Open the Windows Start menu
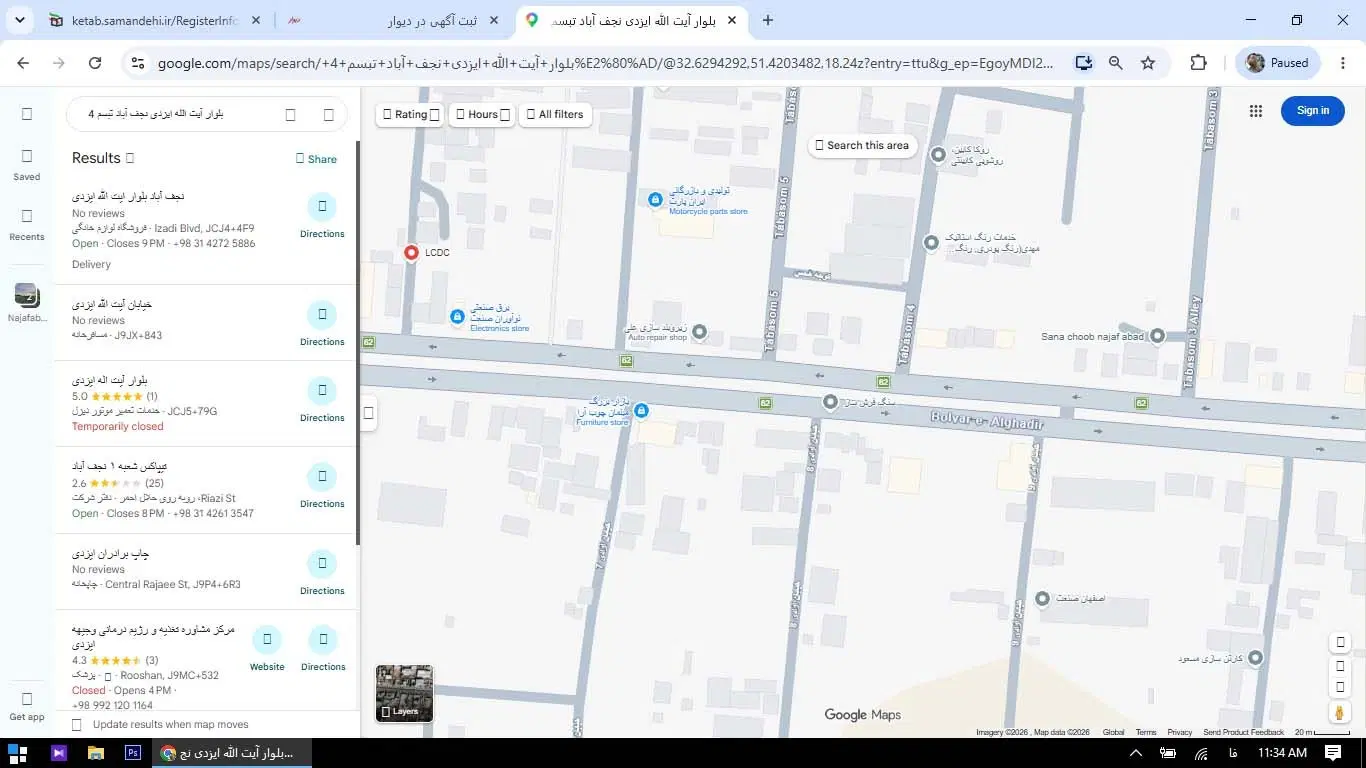 pyautogui.click(x=17, y=753)
